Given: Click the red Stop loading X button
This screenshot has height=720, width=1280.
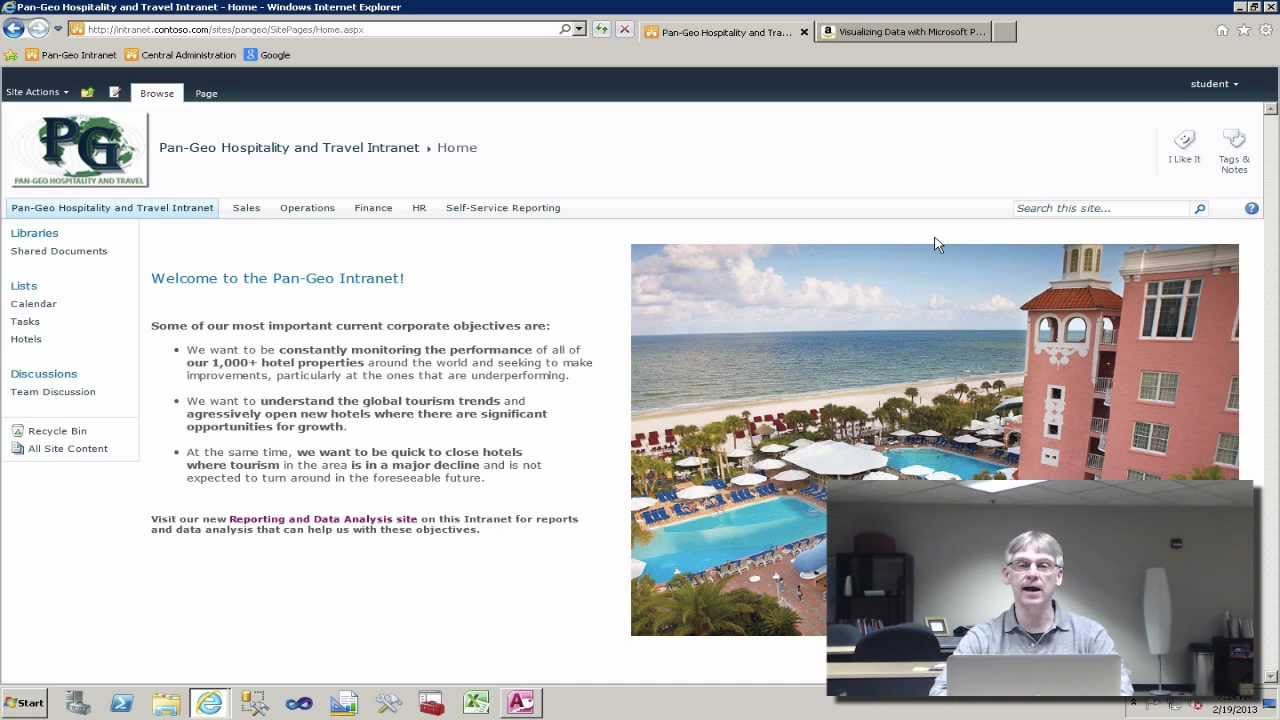Looking at the screenshot, I should pos(625,29).
